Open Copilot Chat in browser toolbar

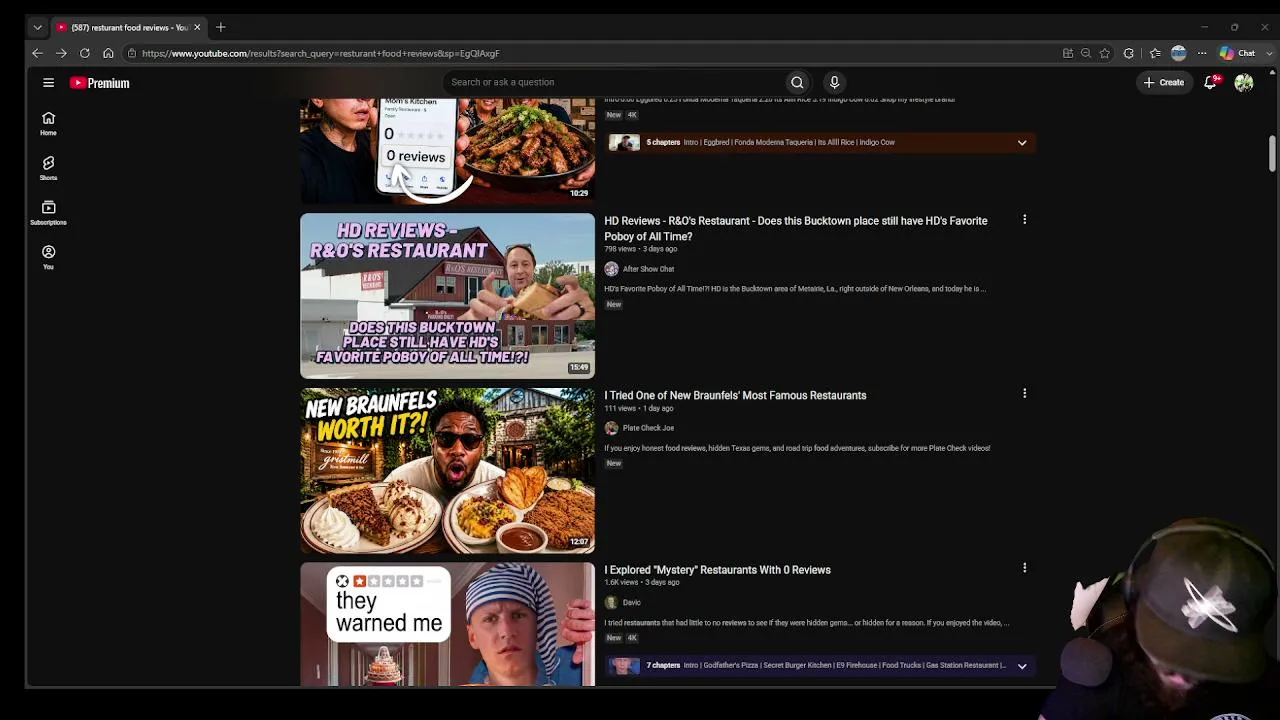[x=1237, y=53]
